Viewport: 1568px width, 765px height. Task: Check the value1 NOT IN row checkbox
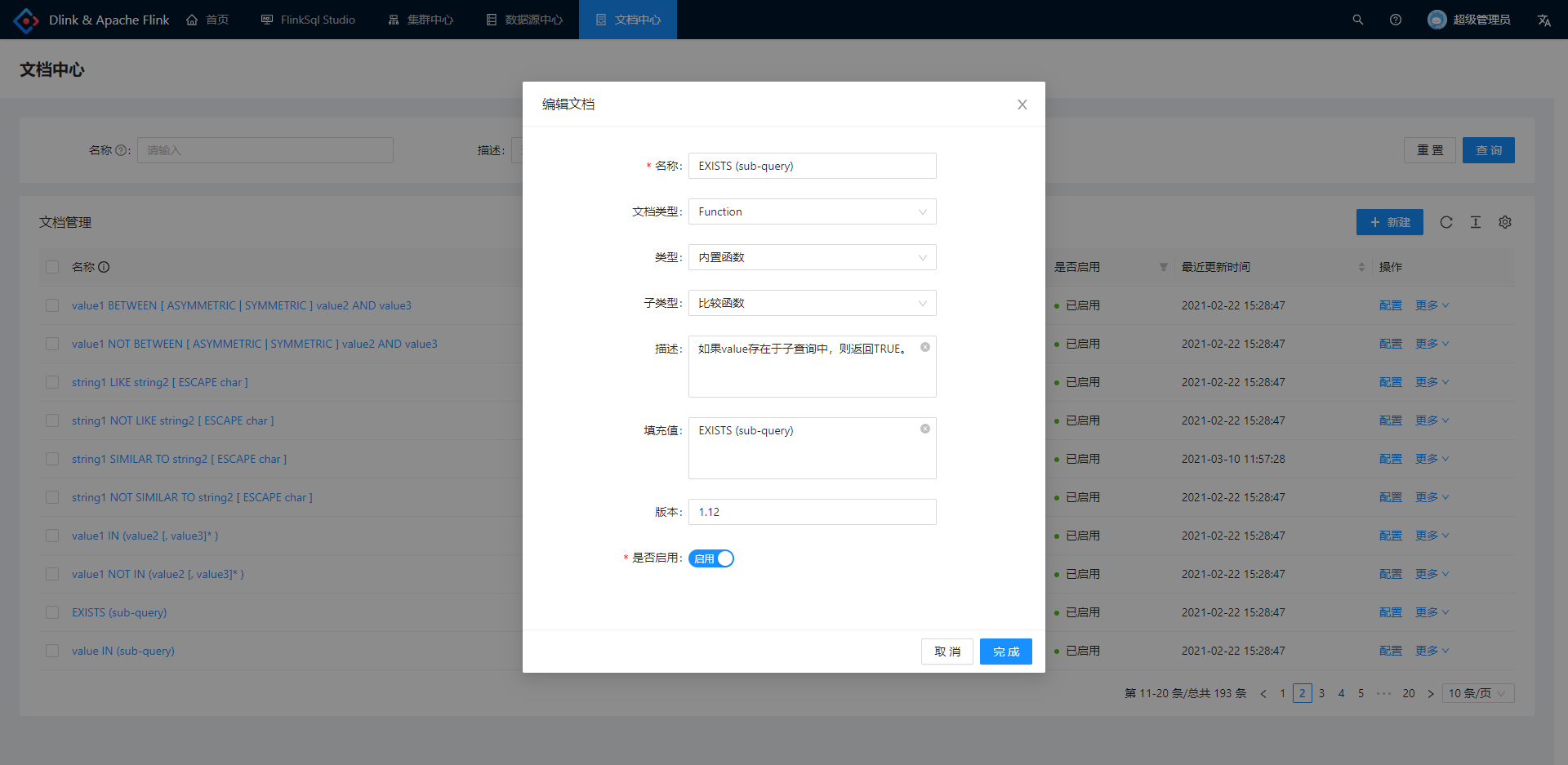pyautogui.click(x=52, y=574)
